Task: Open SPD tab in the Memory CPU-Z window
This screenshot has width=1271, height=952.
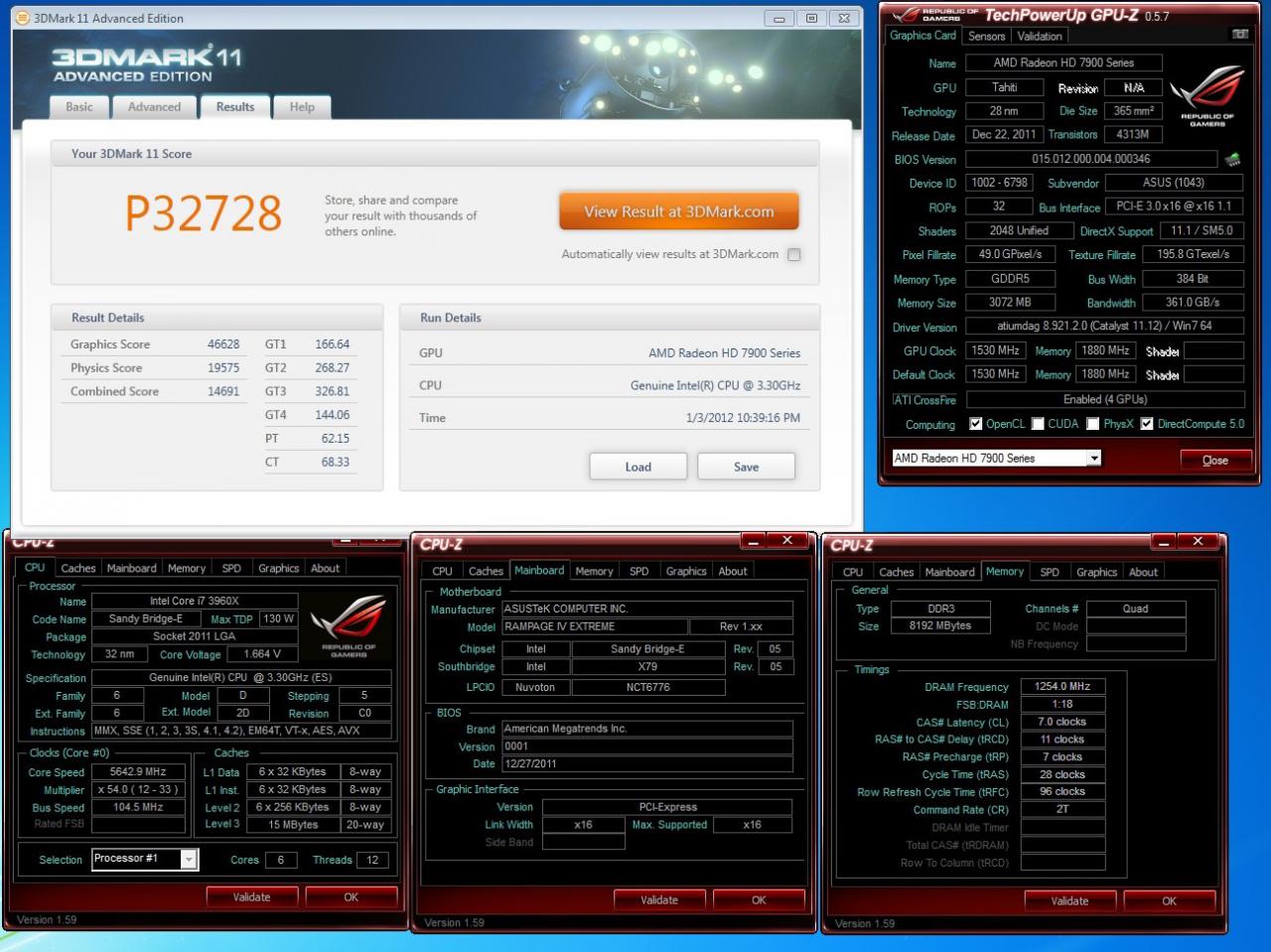Action: pos(1050,572)
